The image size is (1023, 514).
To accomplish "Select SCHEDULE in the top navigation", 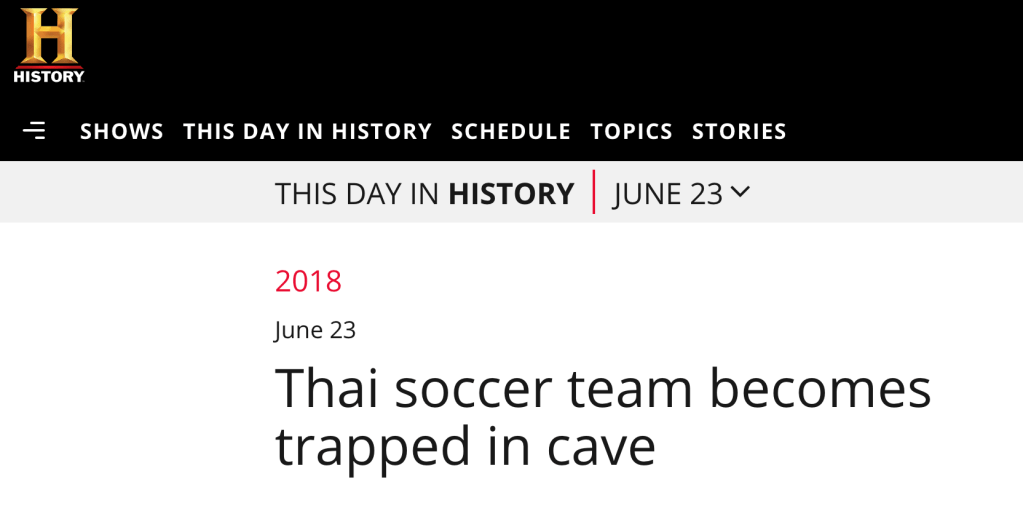I will 511,131.
